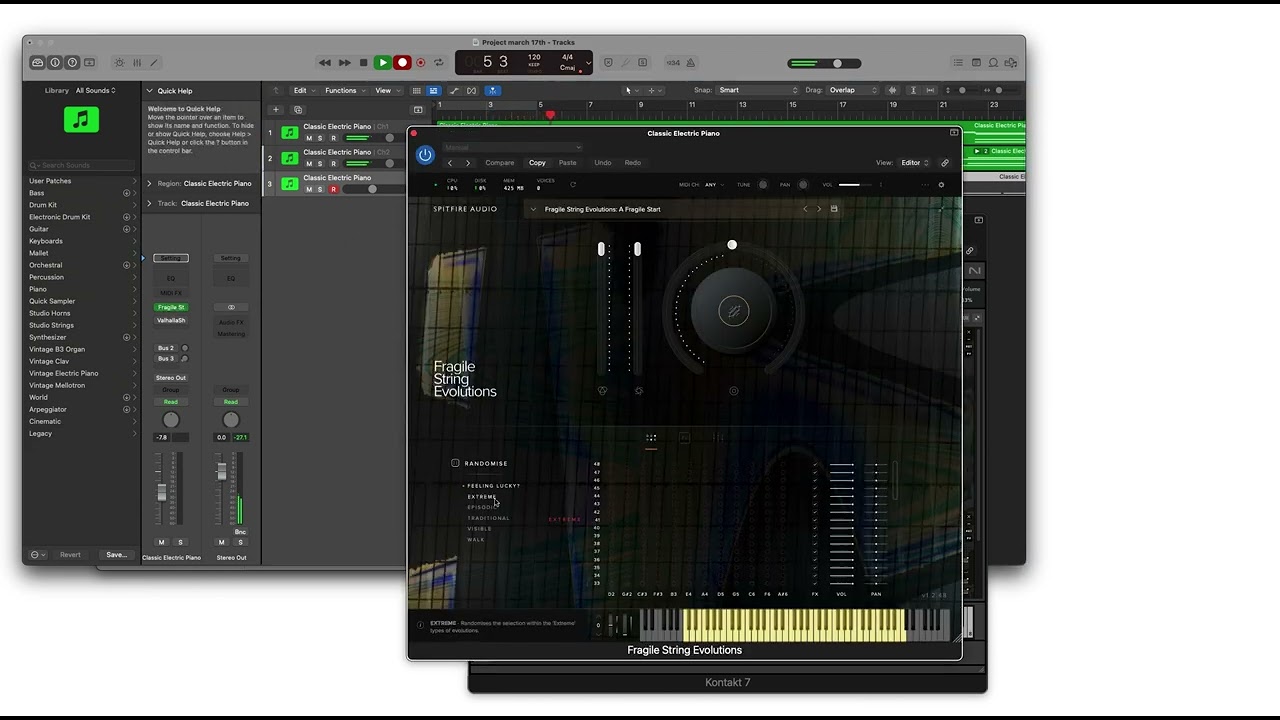The image size is (1280, 720).
Task: Click the large center Spitfire knob
Action: (x=733, y=312)
